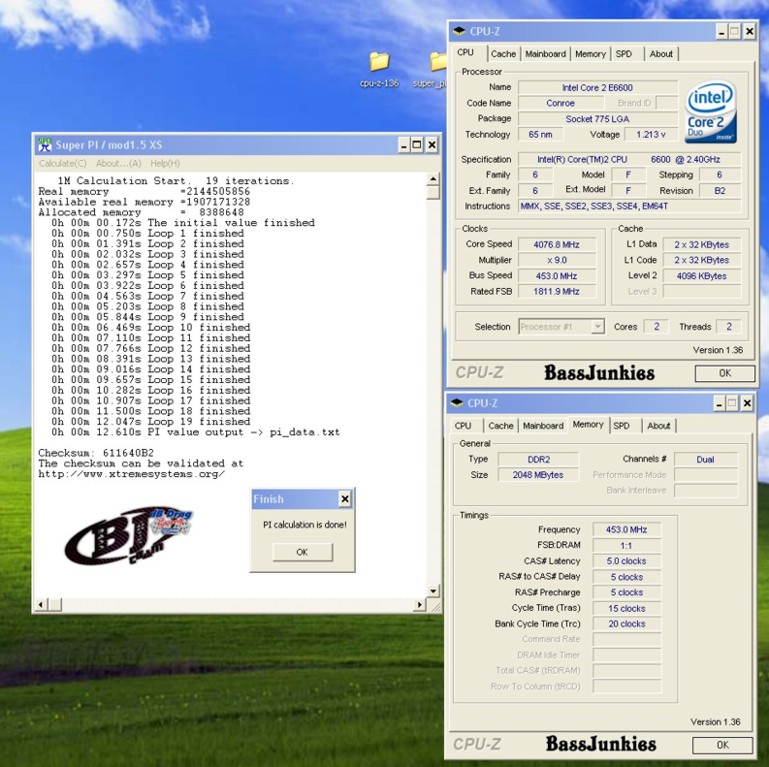This screenshot has height=767, width=769.
Task: Switch to CPU tab in bottom CPU-Z window
Action: coord(463,426)
